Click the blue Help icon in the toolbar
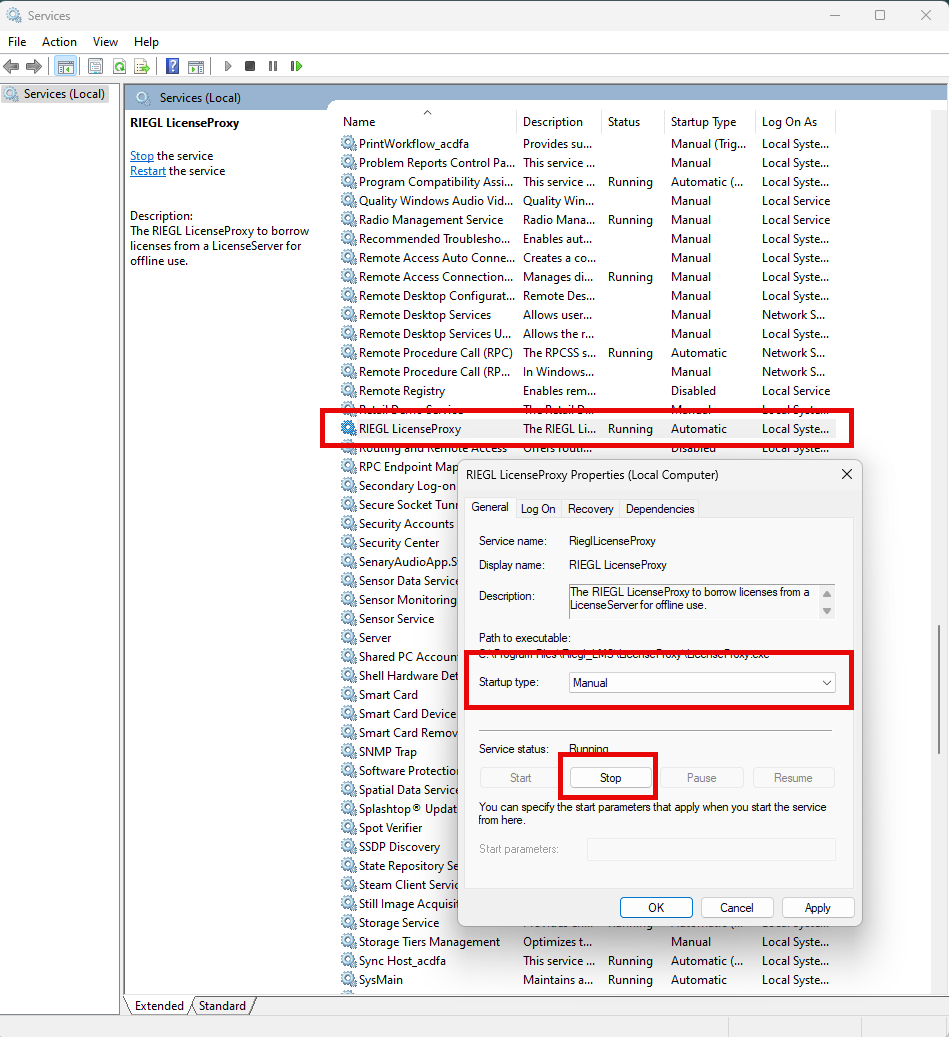Screen dimensions: 949x1037 coord(172,66)
